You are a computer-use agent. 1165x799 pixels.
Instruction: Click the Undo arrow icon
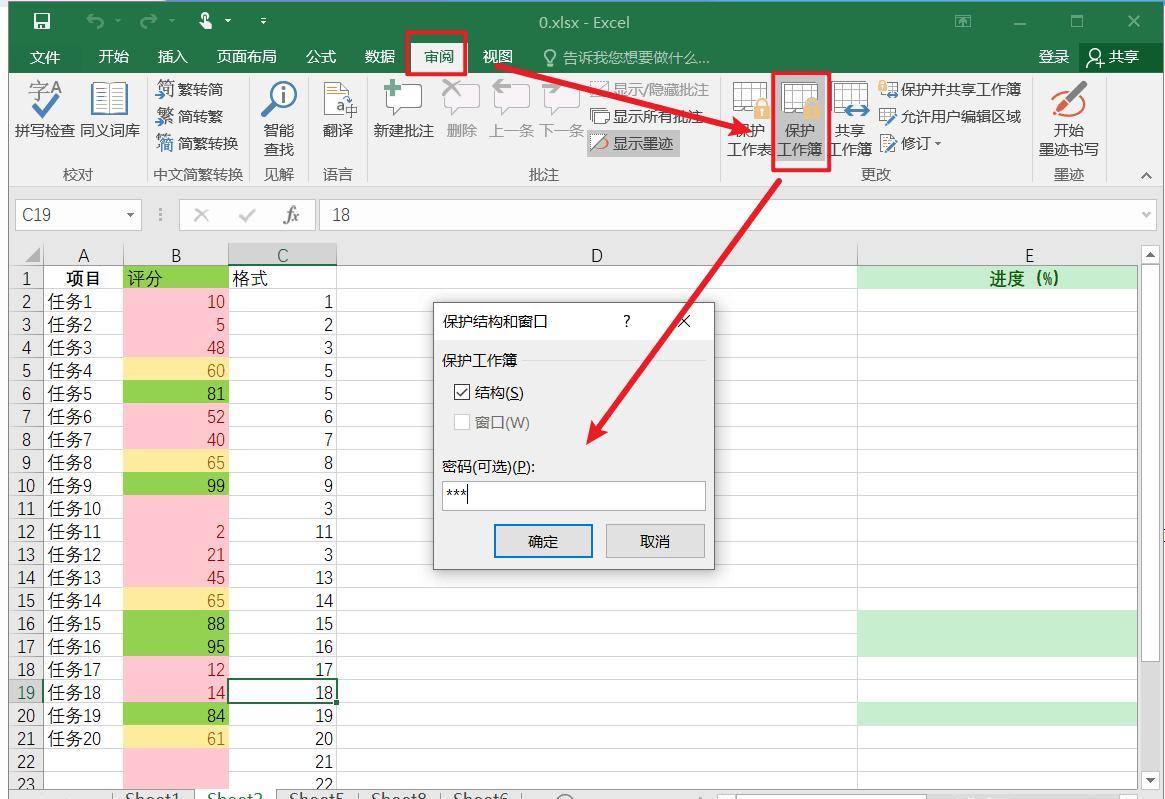(94, 22)
